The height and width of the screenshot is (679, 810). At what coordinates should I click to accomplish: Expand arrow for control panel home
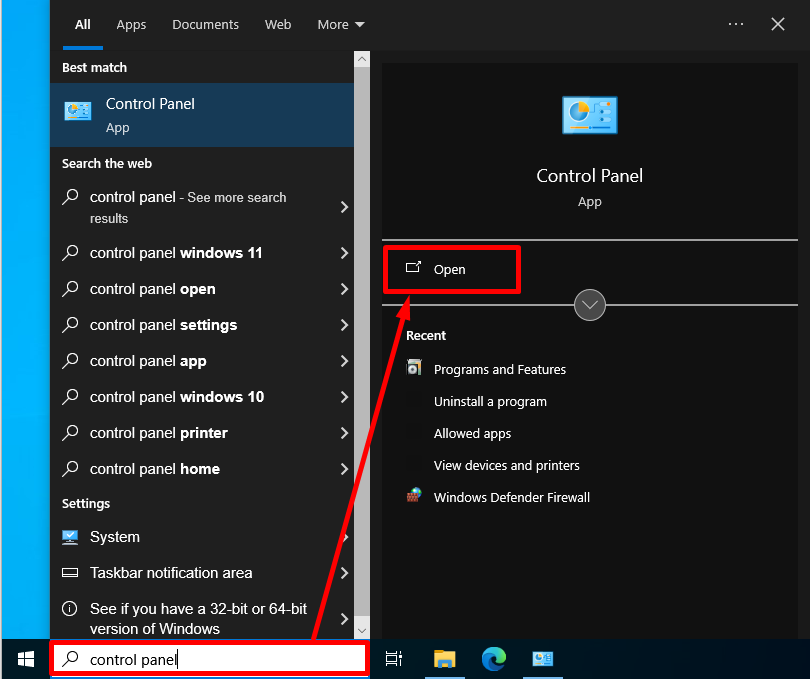coord(344,469)
